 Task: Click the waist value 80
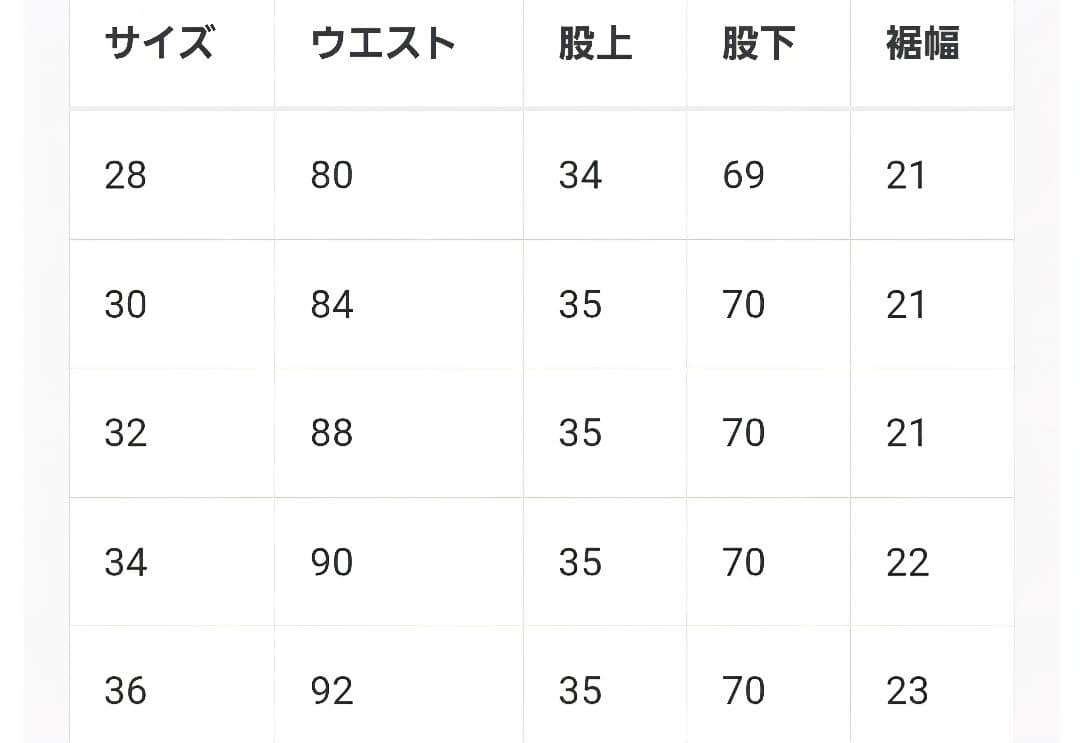point(332,176)
